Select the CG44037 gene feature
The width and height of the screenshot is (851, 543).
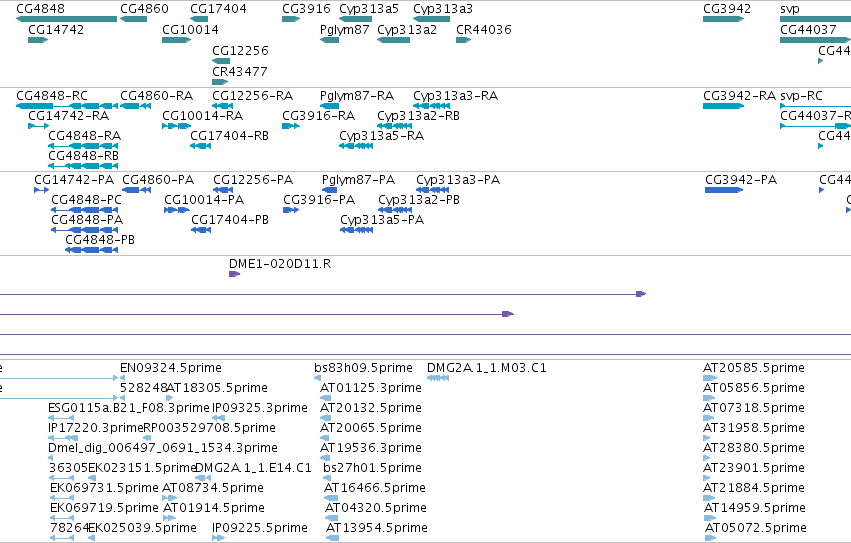tap(815, 40)
